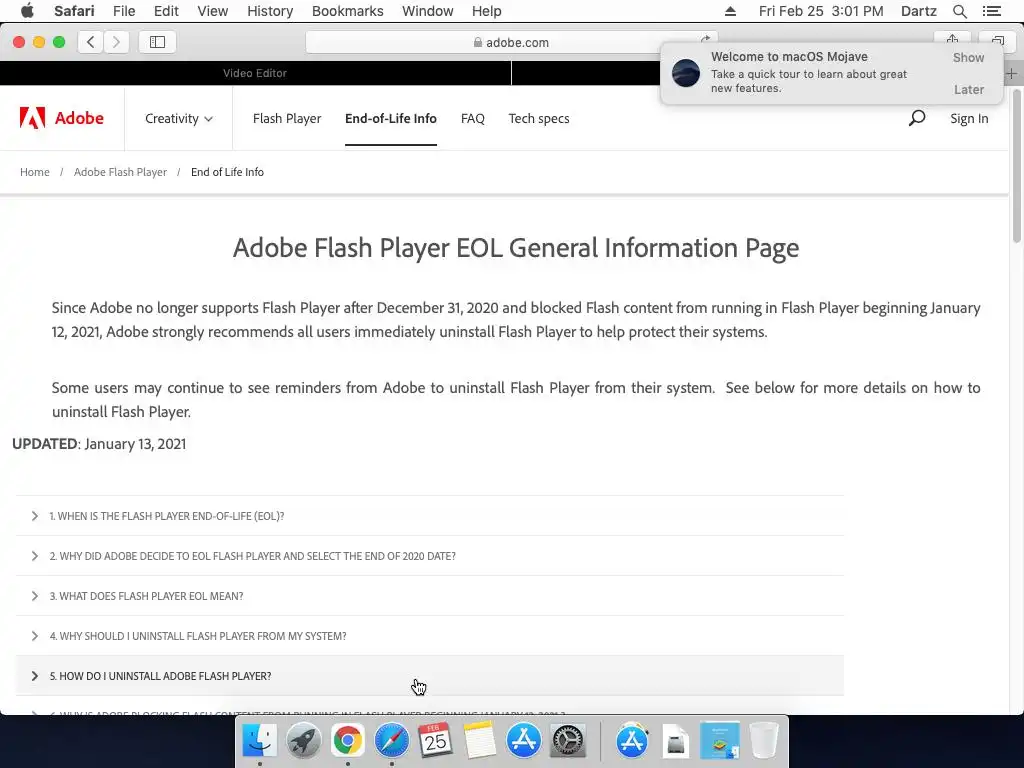Expand question 2 why Adobe decided EOL
The image size is (1024, 768).
pyautogui.click(x=430, y=556)
